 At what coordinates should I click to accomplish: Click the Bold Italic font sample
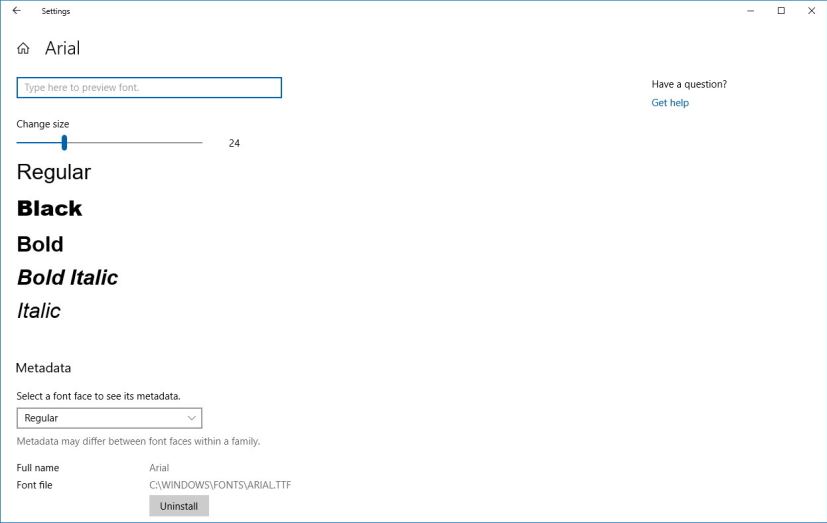(x=68, y=277)
